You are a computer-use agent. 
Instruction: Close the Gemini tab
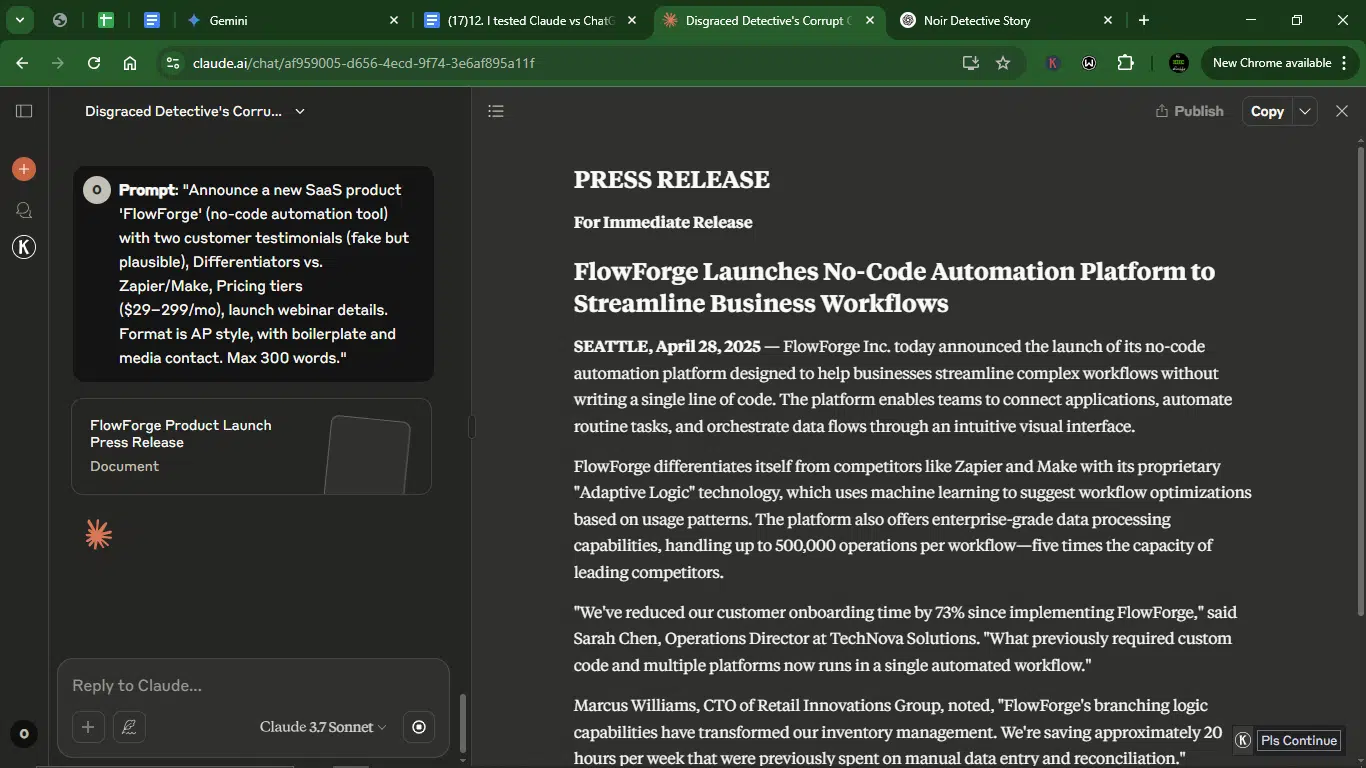[394, 20]
